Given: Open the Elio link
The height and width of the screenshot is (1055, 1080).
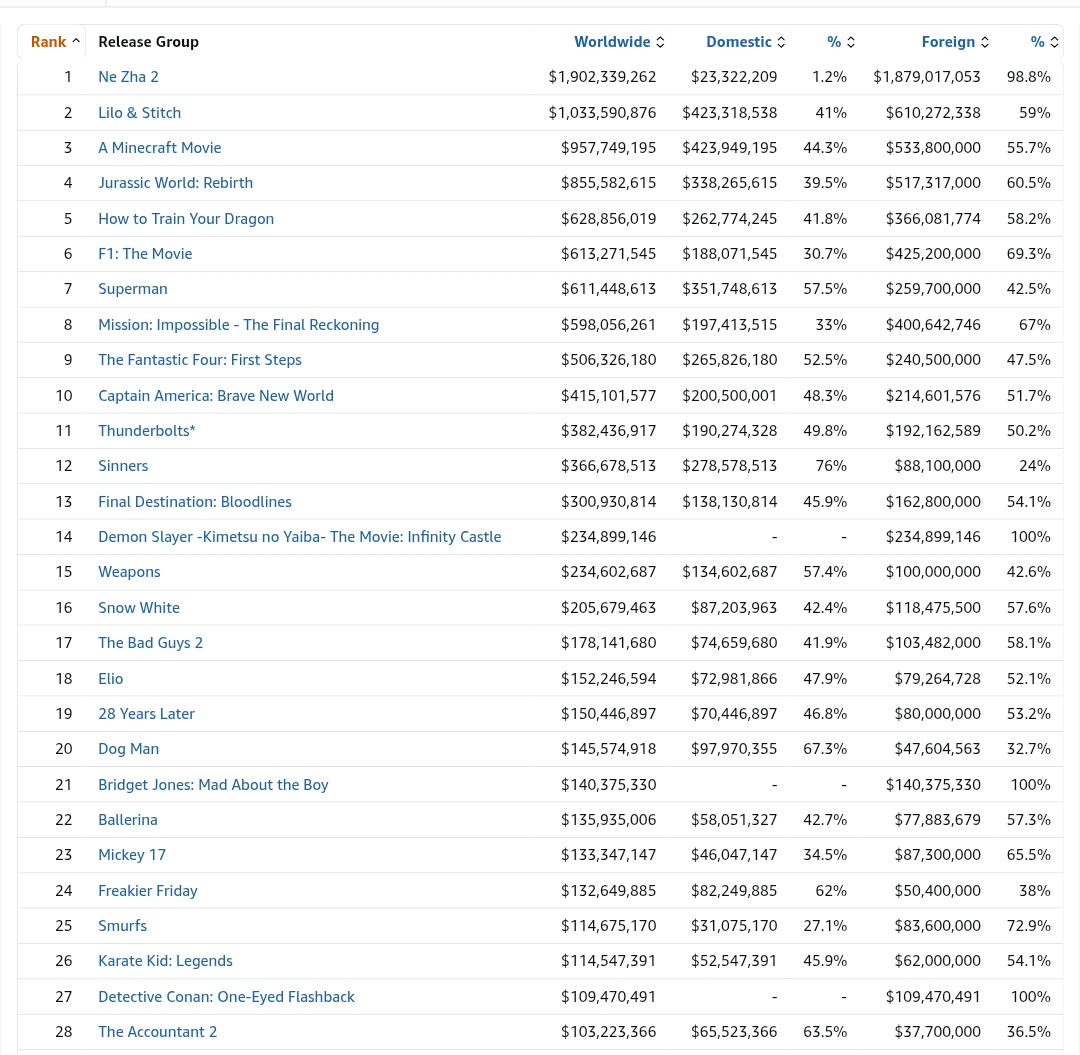Looking at the screenshot, I should [x=111, y=679].
